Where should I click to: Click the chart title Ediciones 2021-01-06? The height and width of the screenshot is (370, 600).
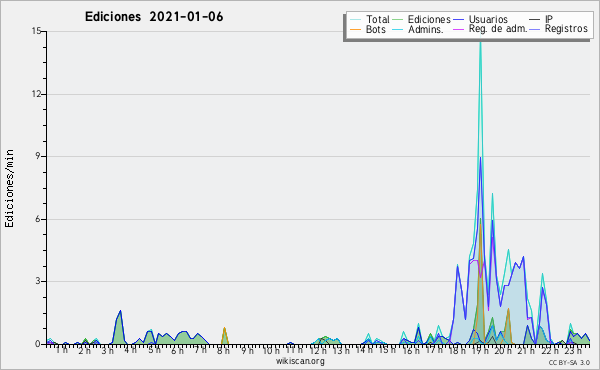pyautogui.click(x=154, y=17)
